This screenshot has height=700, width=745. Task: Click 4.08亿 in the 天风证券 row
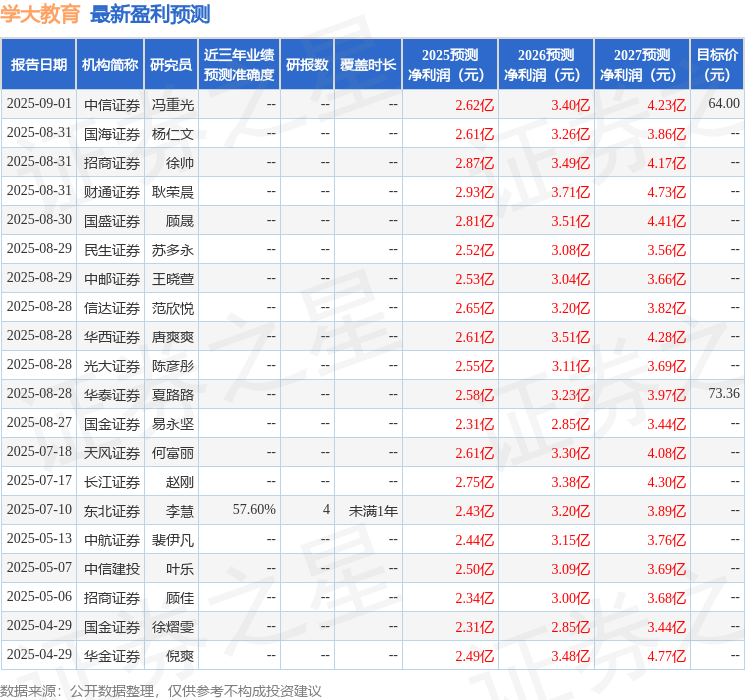pyautogui.click(x=667, y=453)
